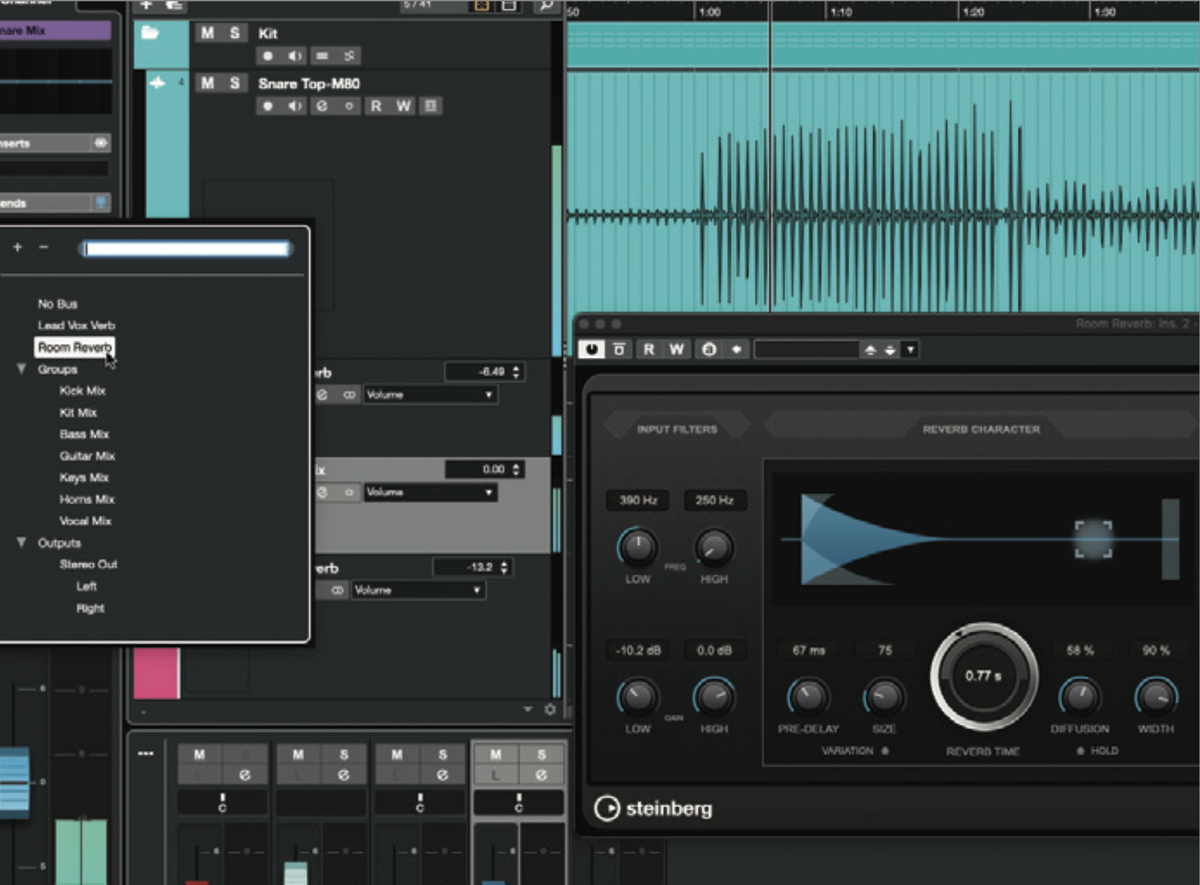
Task: Select Room Reverb from the routing menu
Action: coord(74,346)
